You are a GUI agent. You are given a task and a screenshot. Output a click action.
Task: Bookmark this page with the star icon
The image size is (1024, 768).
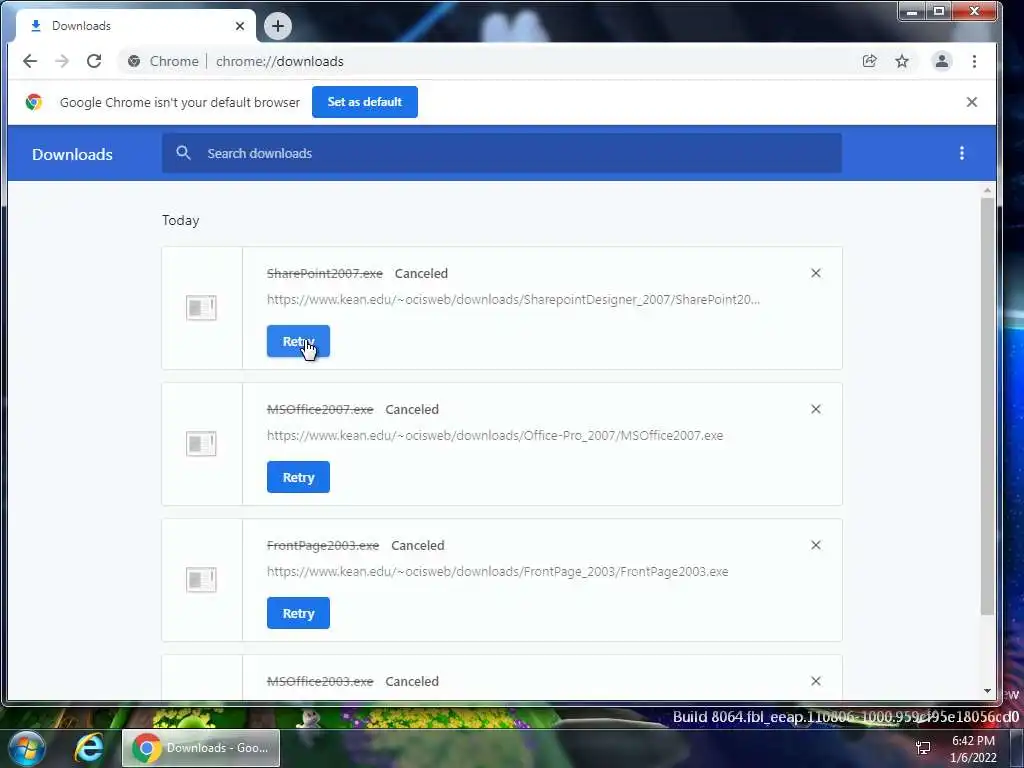click(x=902, y=61)
